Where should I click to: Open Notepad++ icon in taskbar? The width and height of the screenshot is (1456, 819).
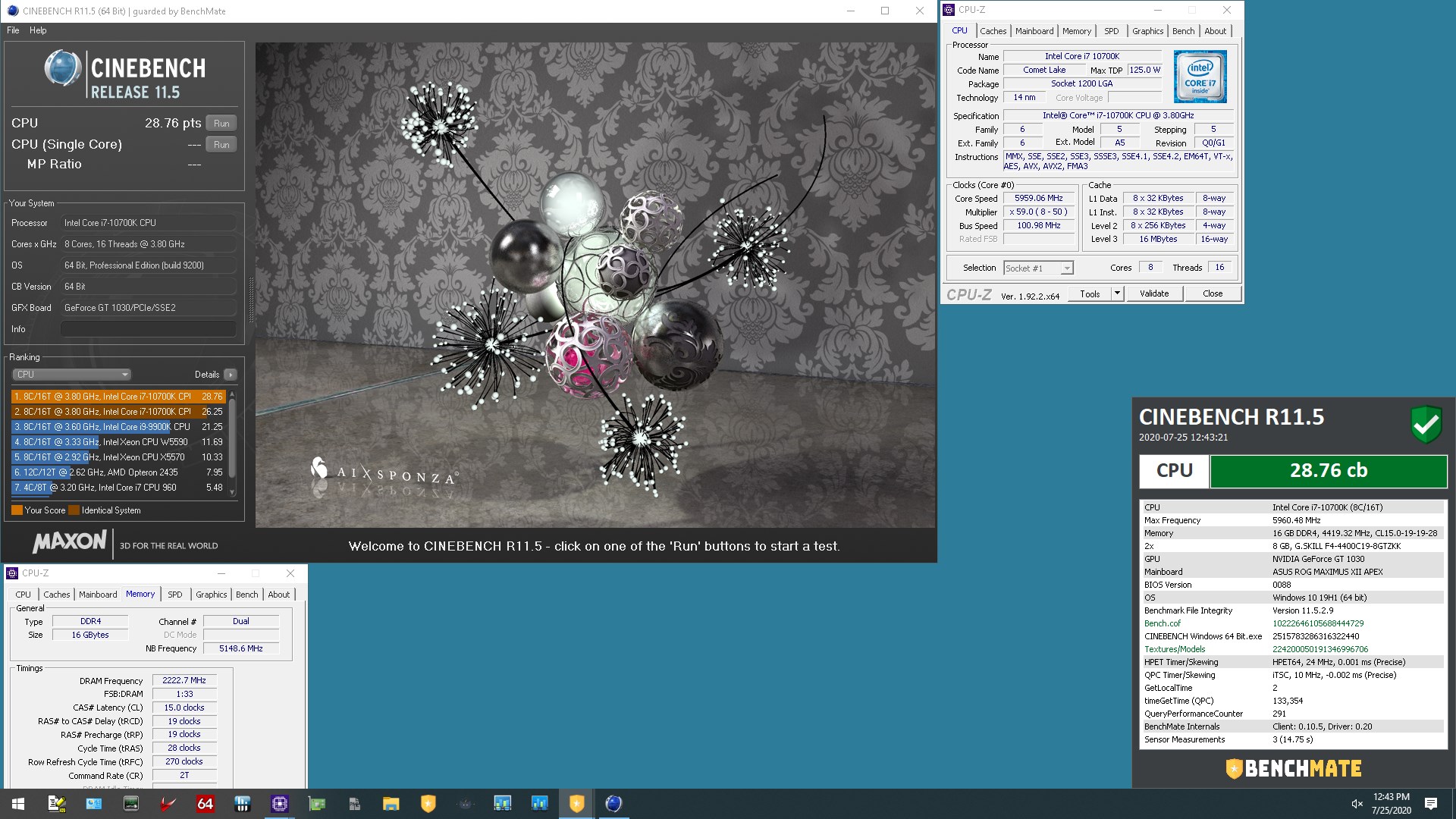click(56, 804)
